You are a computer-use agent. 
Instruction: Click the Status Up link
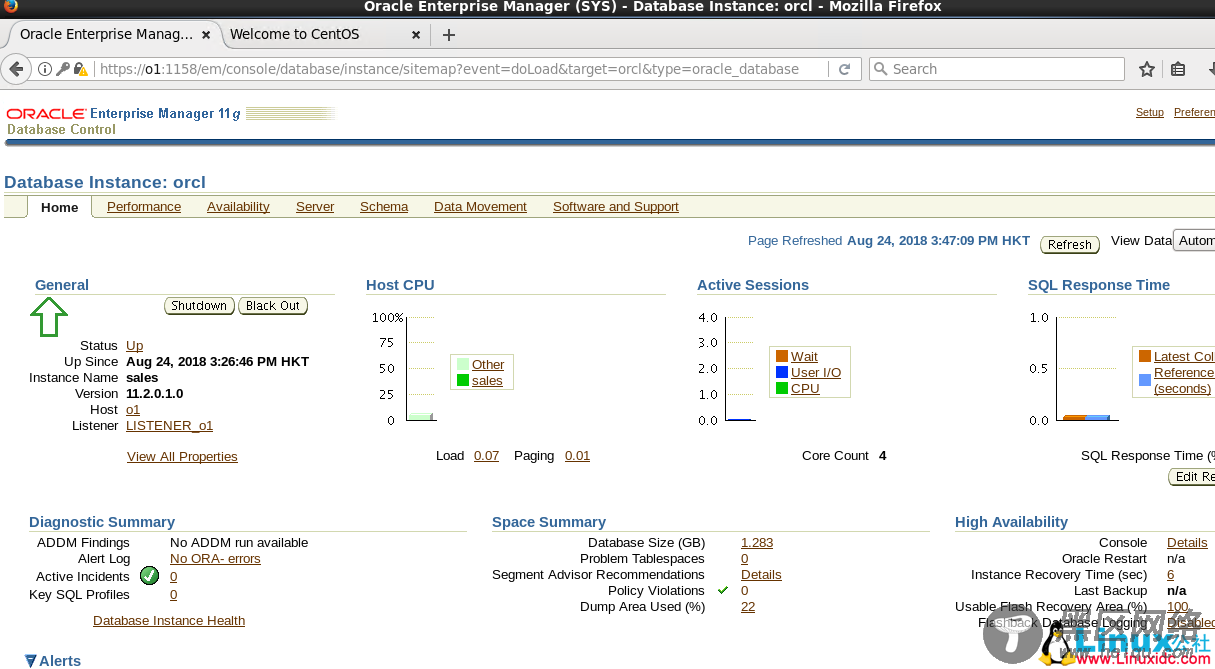tap(134, 346)
